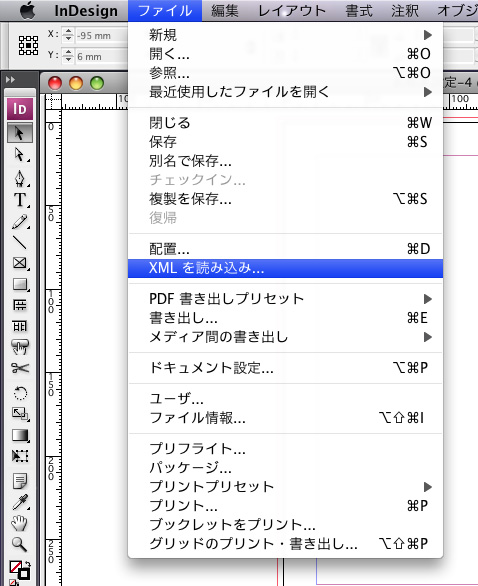Viewport: 478px width, 586px height.
Task: Select the Scale tool
Action: coord(20,414)
